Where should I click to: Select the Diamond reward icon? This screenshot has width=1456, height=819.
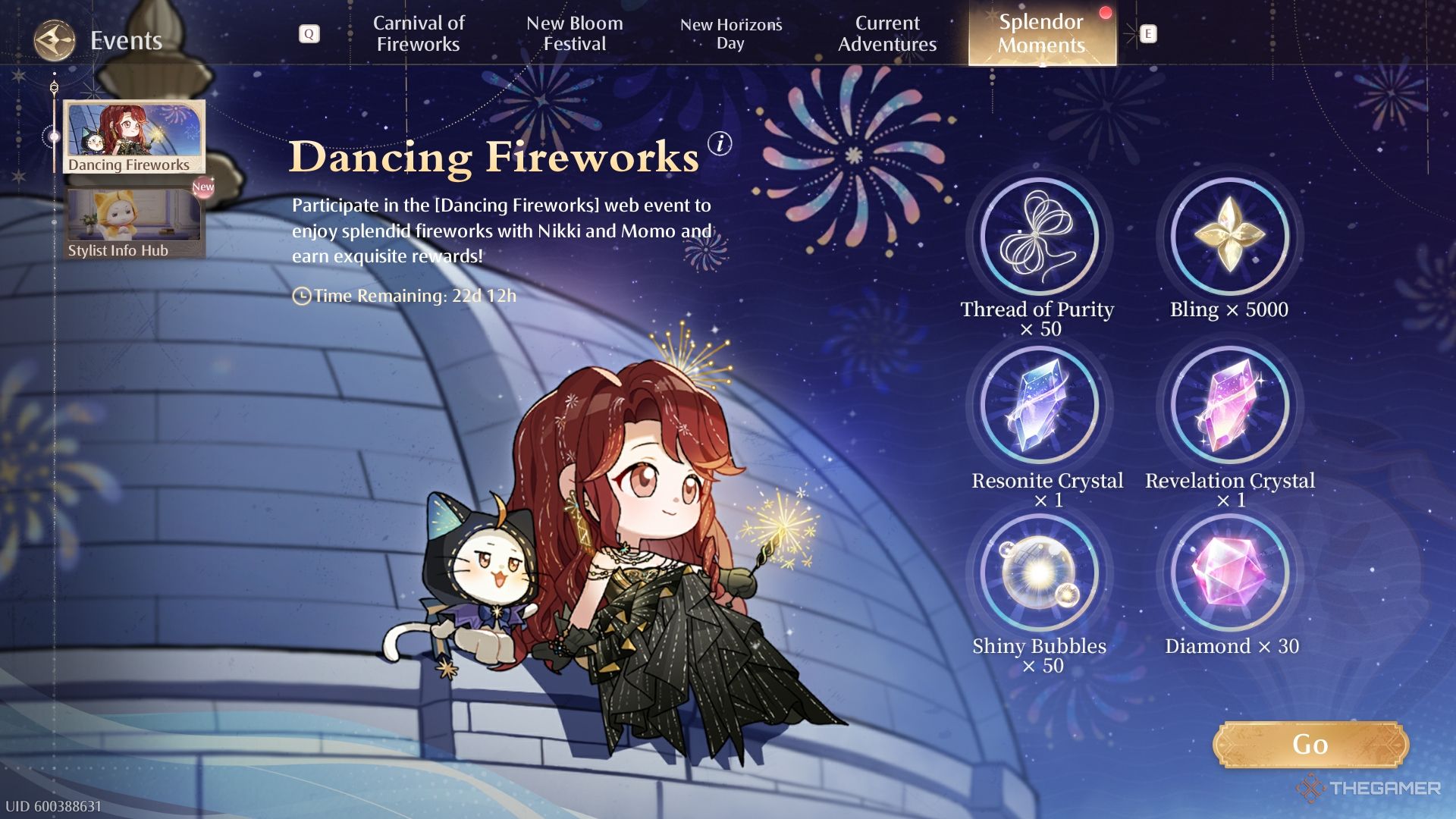pyautogui.click(x=1229, y=573)
